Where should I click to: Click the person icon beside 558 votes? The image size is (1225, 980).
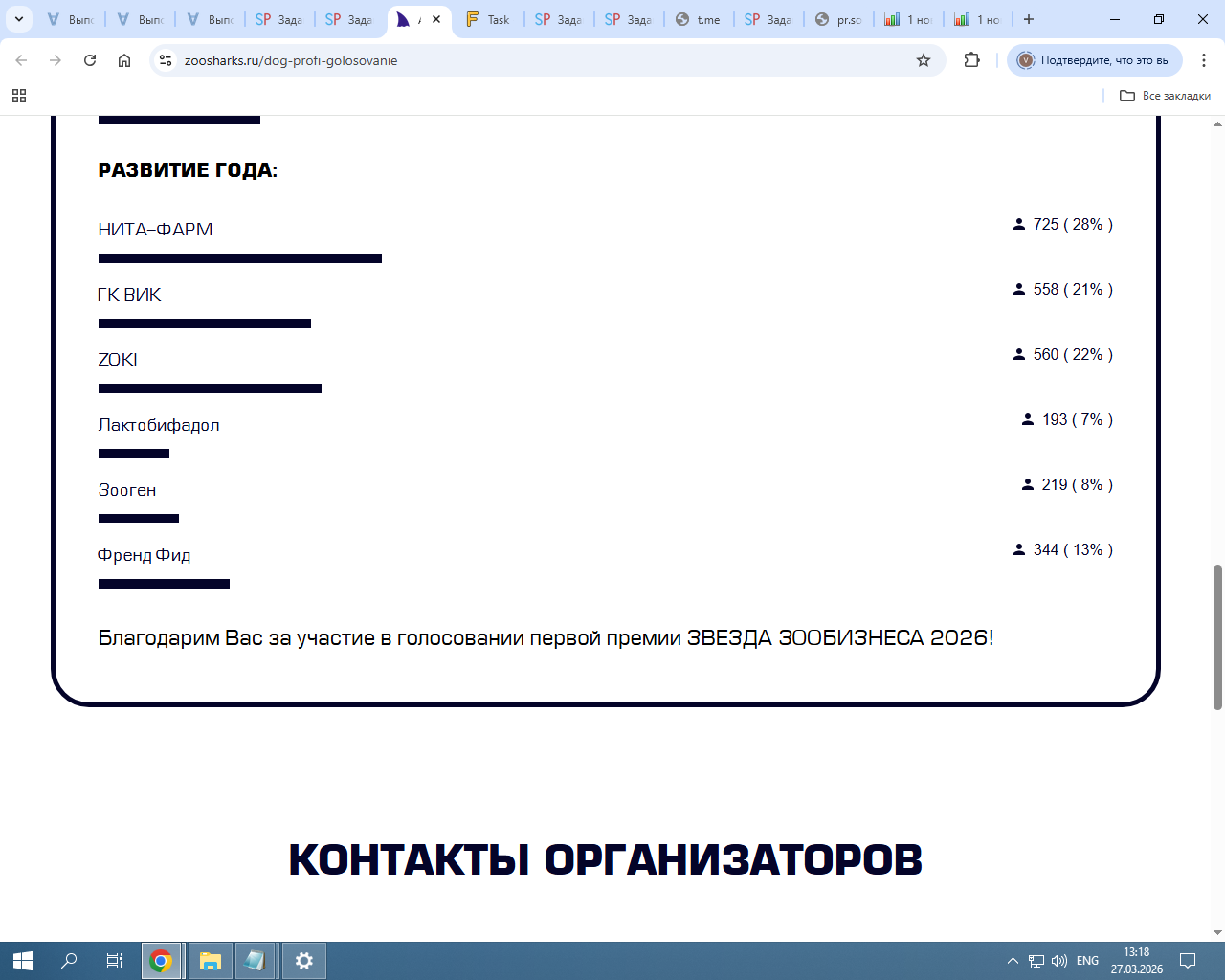click(x=1019, y=289)
